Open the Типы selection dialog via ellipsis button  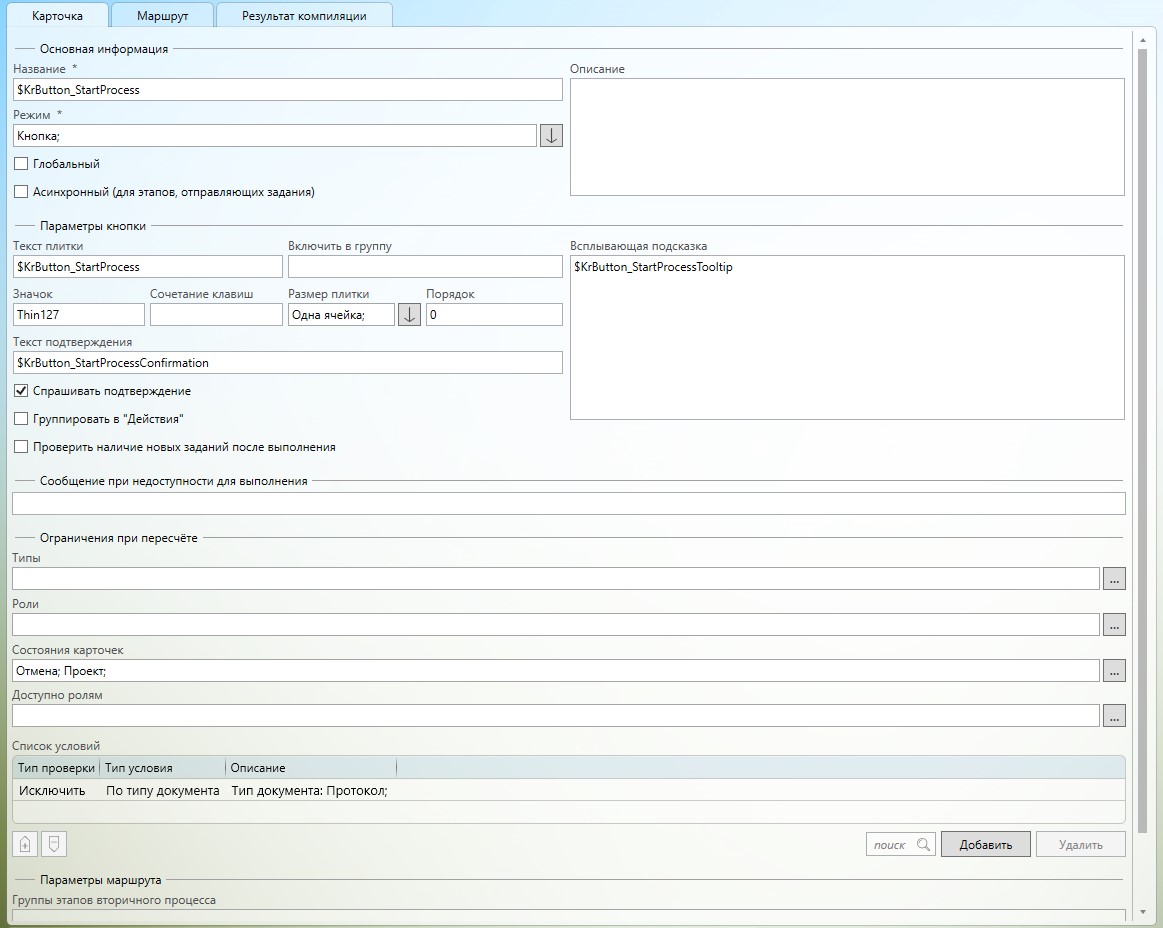pyautogui.click(x=1114, y=578)
